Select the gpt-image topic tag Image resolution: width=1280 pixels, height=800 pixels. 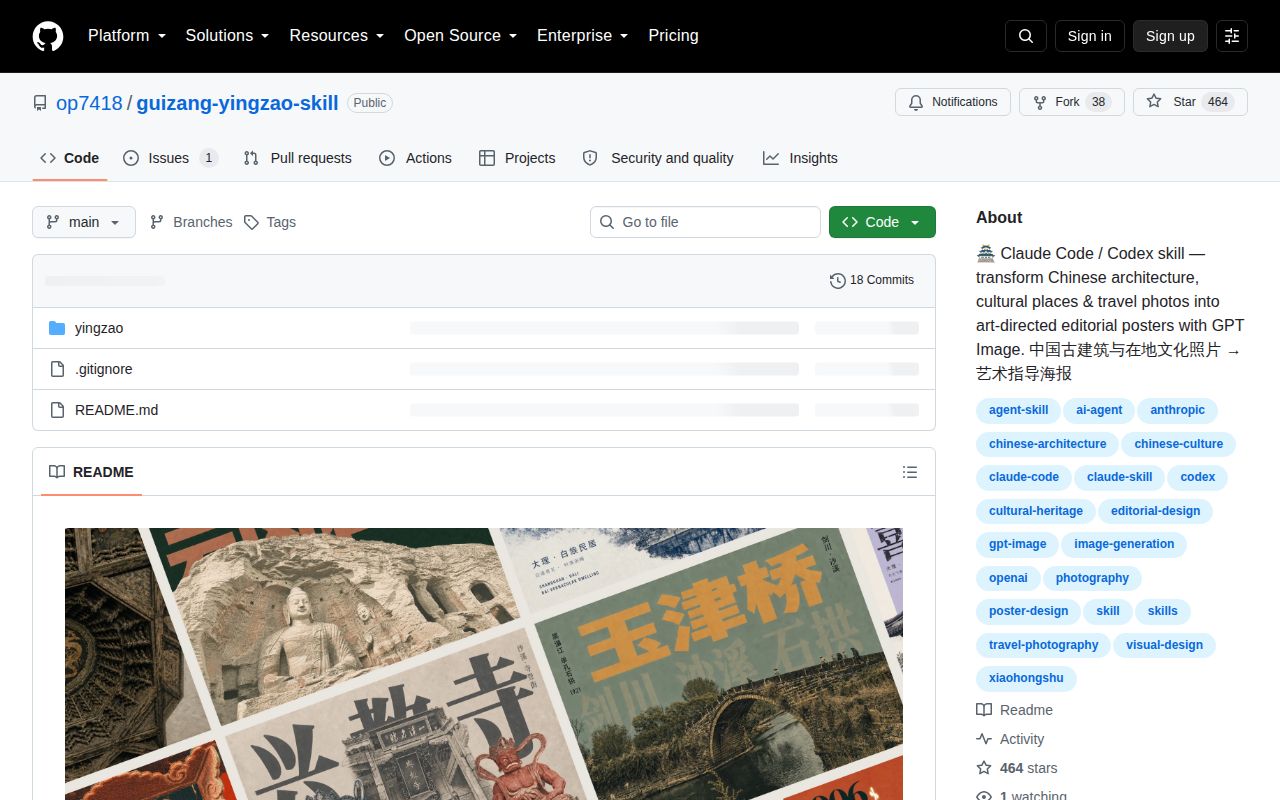click(1017, 544)
